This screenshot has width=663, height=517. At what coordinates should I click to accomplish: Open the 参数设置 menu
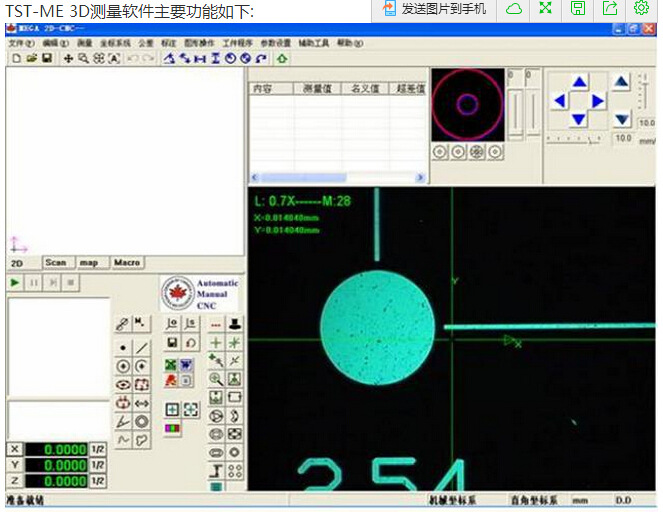coord(275,43)
